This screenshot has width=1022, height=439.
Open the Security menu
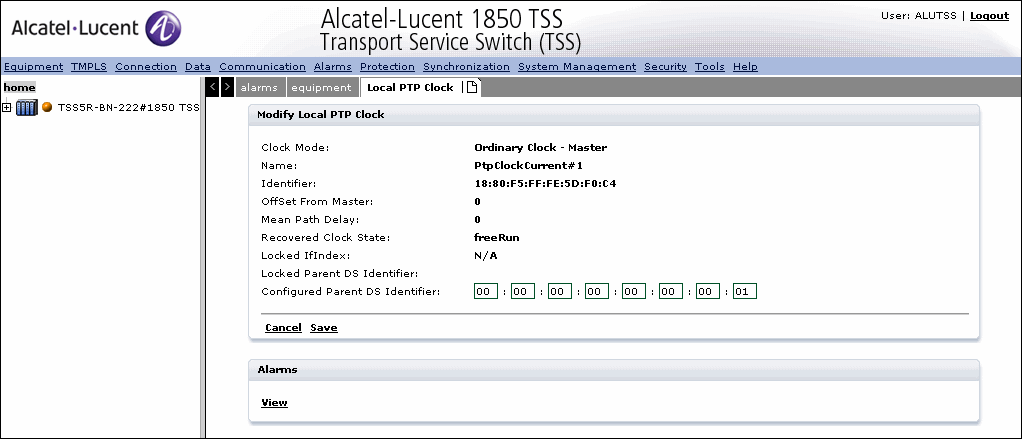[x=665, y=66]
